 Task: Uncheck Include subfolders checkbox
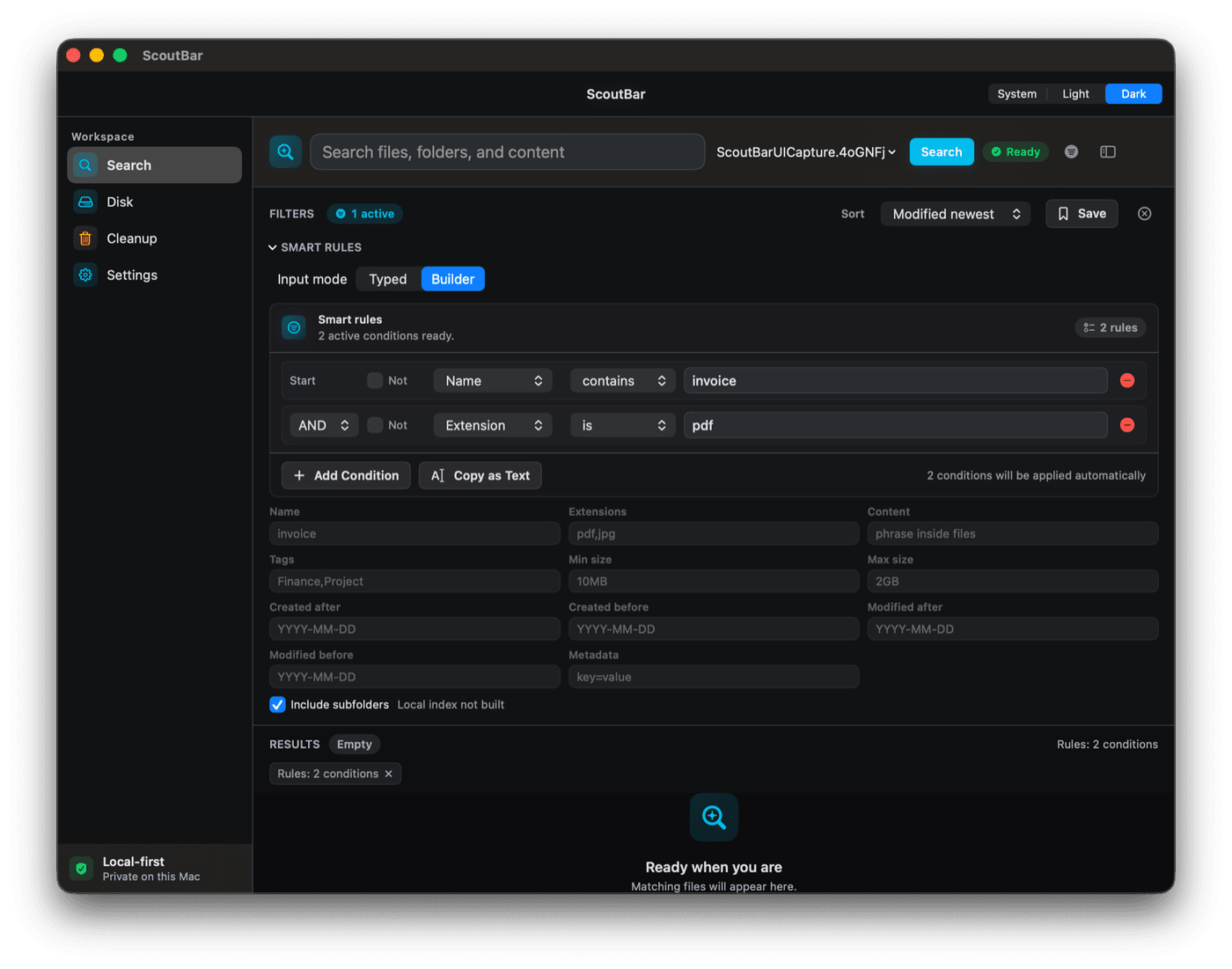277,704
